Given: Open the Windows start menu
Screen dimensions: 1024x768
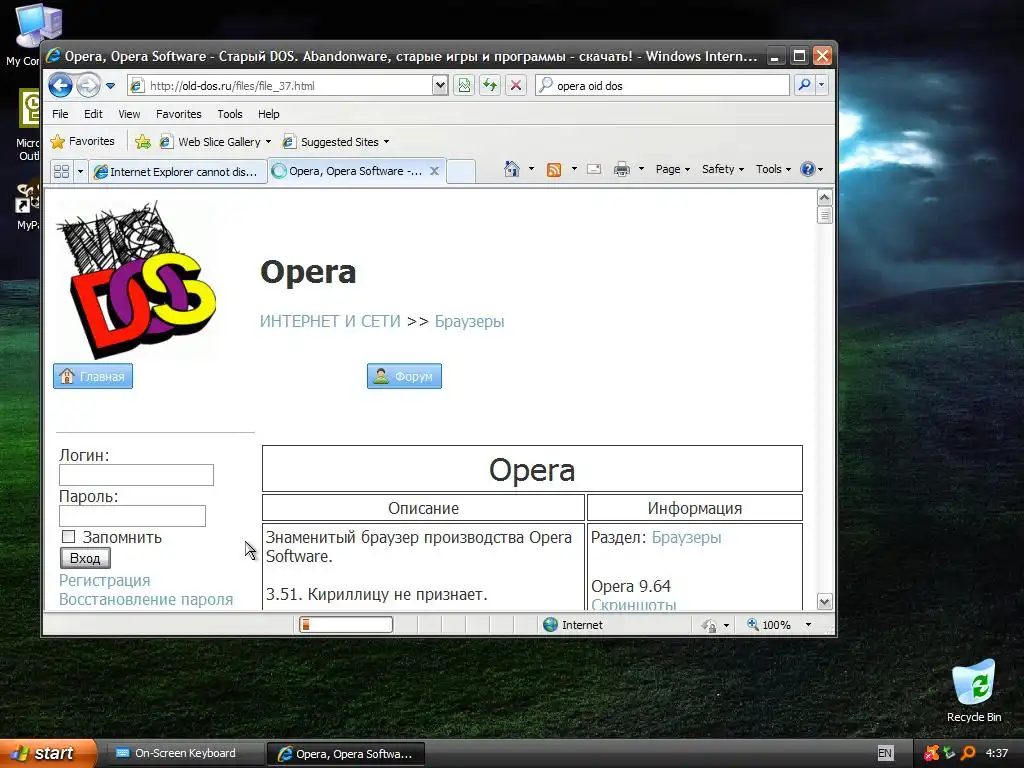Looking at the screenshot, I should [x=49, y=754].
